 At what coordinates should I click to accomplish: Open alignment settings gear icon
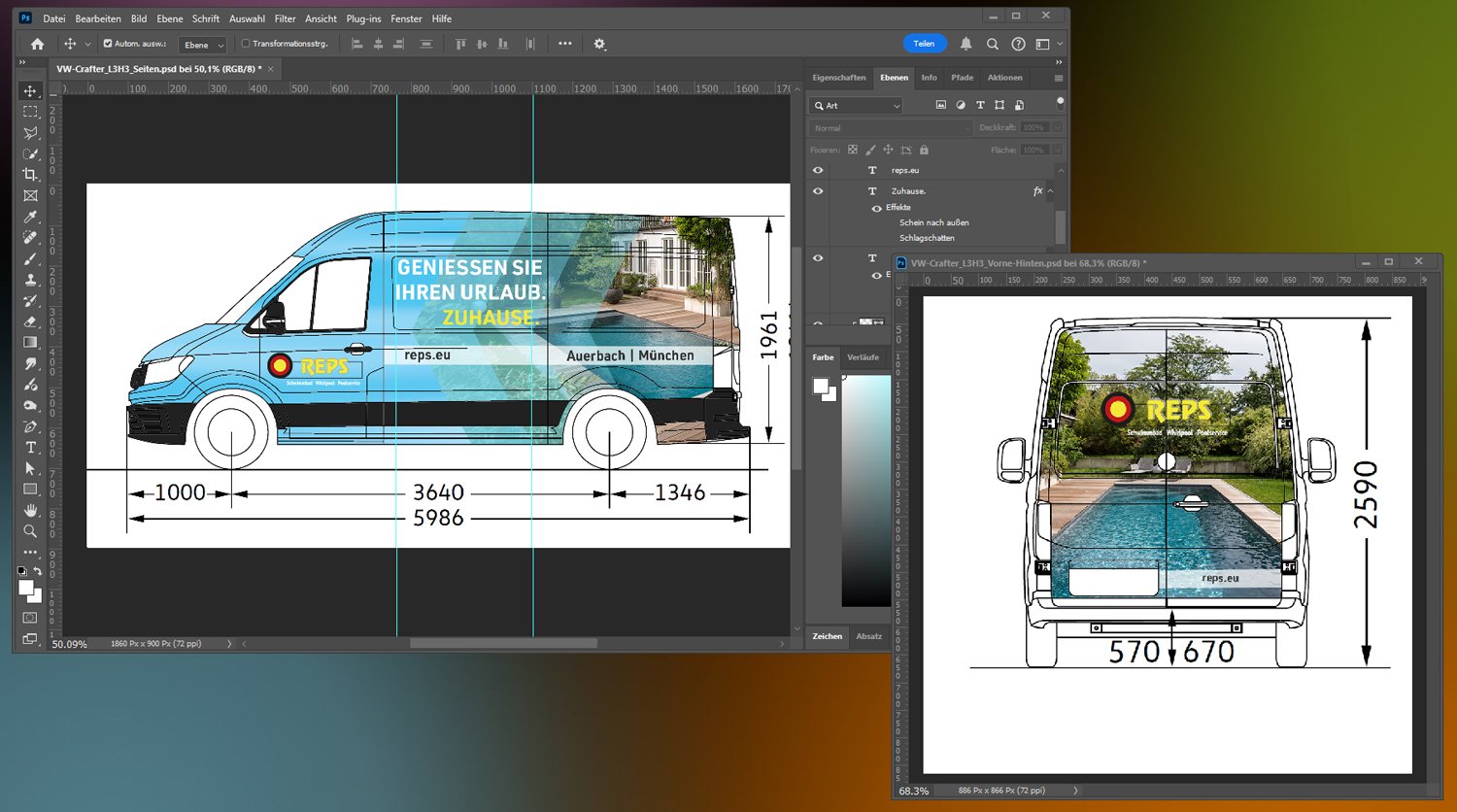pos(599,44)
